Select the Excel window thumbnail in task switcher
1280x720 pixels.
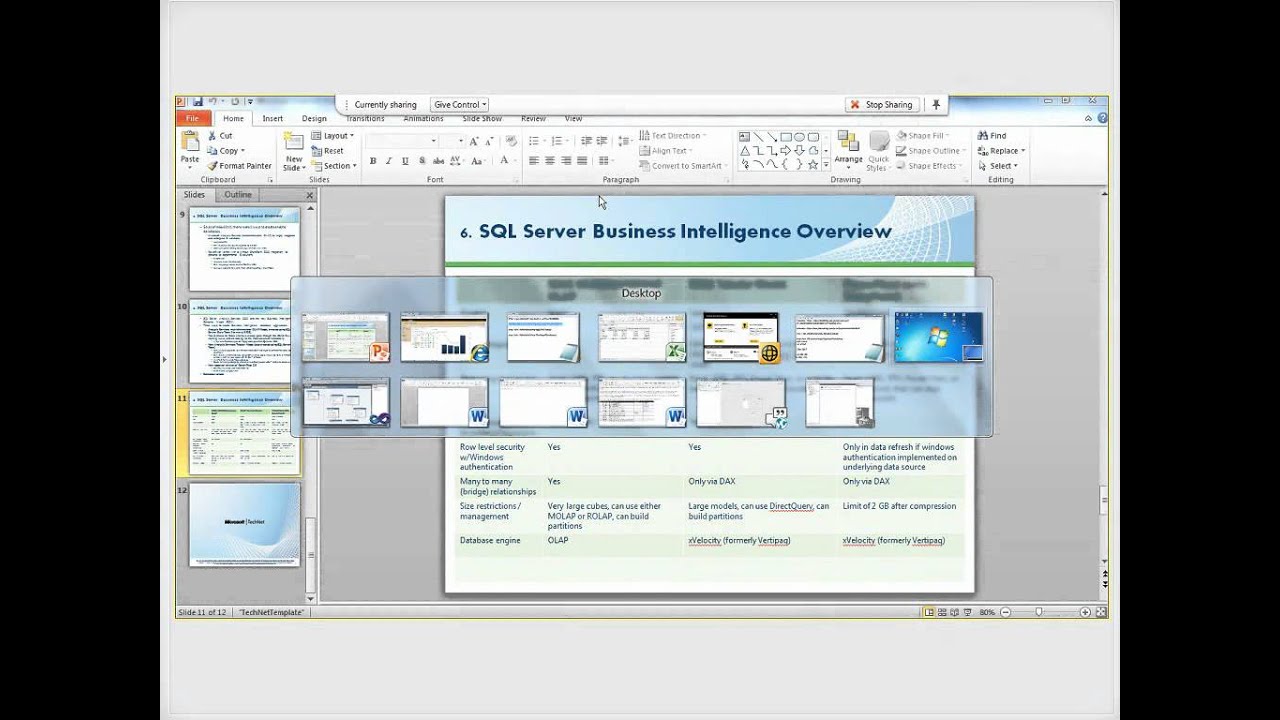coord(642,337)
